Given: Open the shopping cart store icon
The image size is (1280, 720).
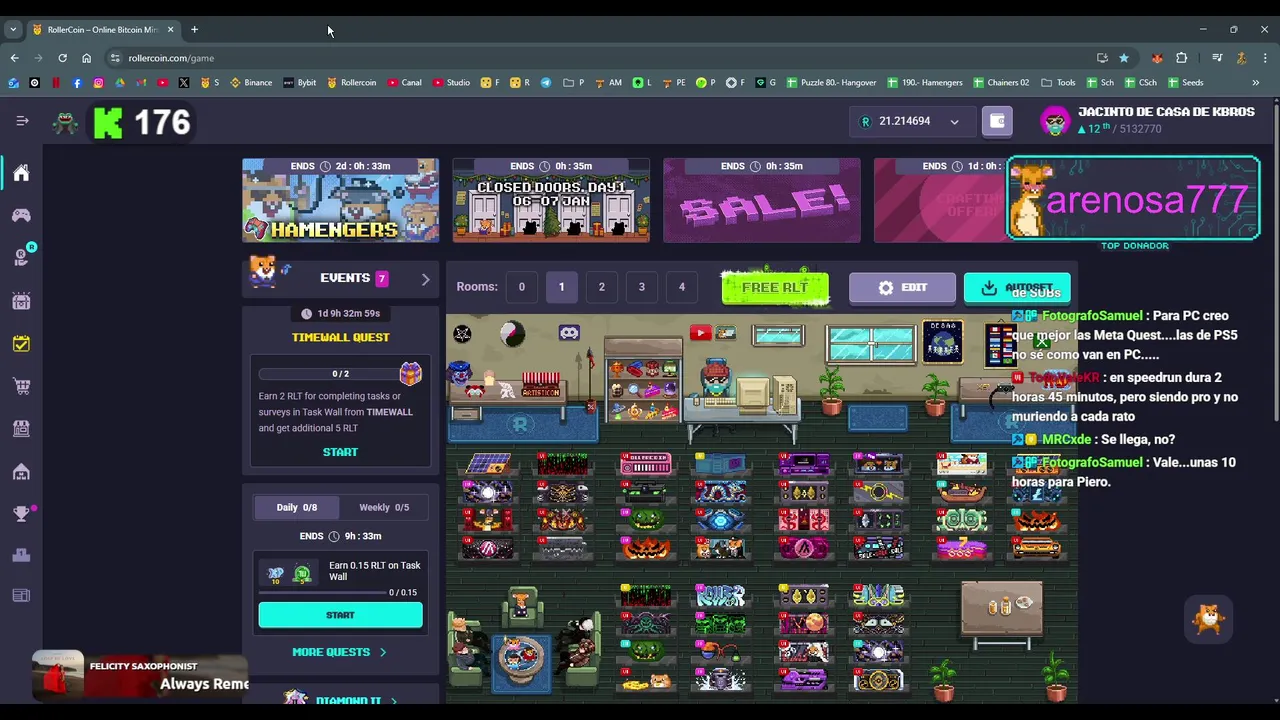Looking at the screenshot, I should [21, 386].
